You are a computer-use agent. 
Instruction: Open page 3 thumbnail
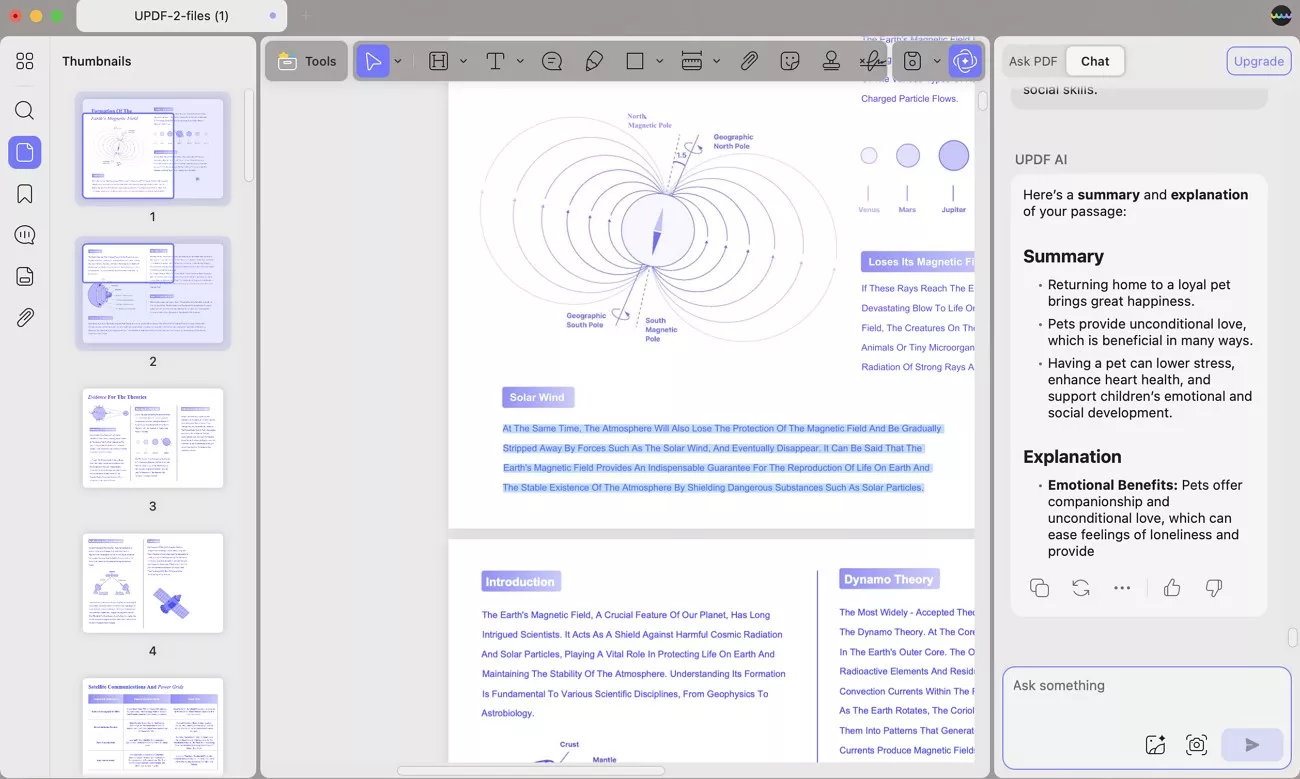click(153, 438)
